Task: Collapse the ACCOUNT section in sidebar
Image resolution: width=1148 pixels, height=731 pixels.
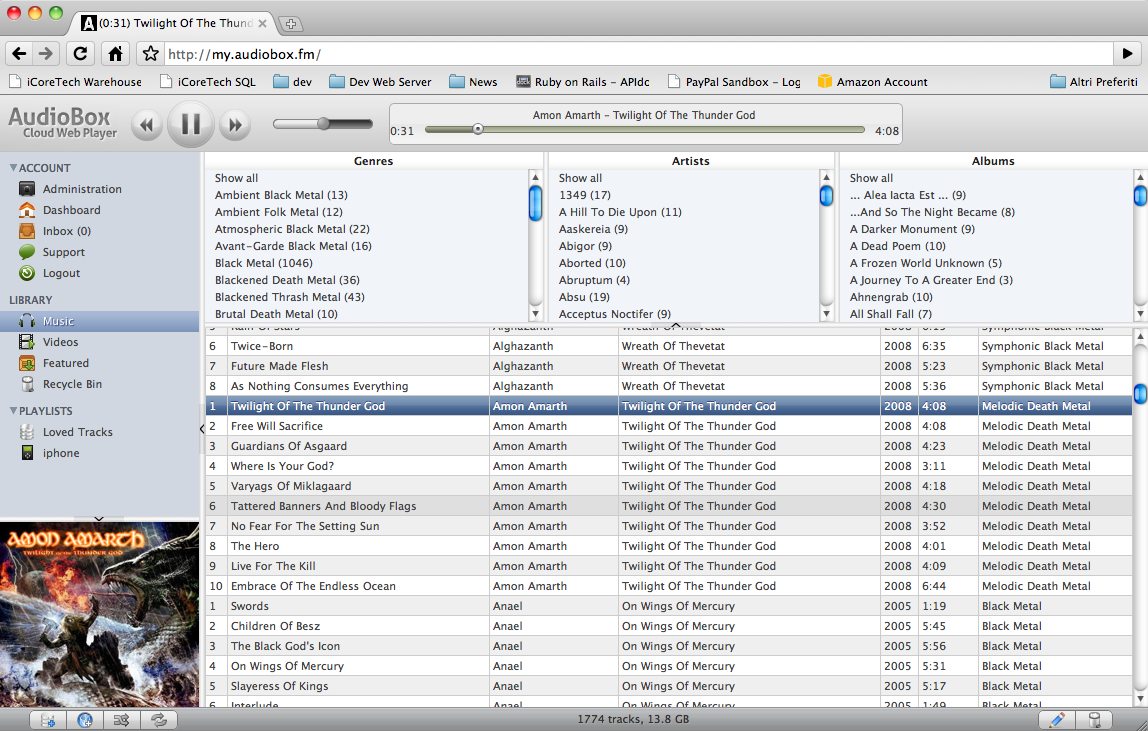Action: 14,168
